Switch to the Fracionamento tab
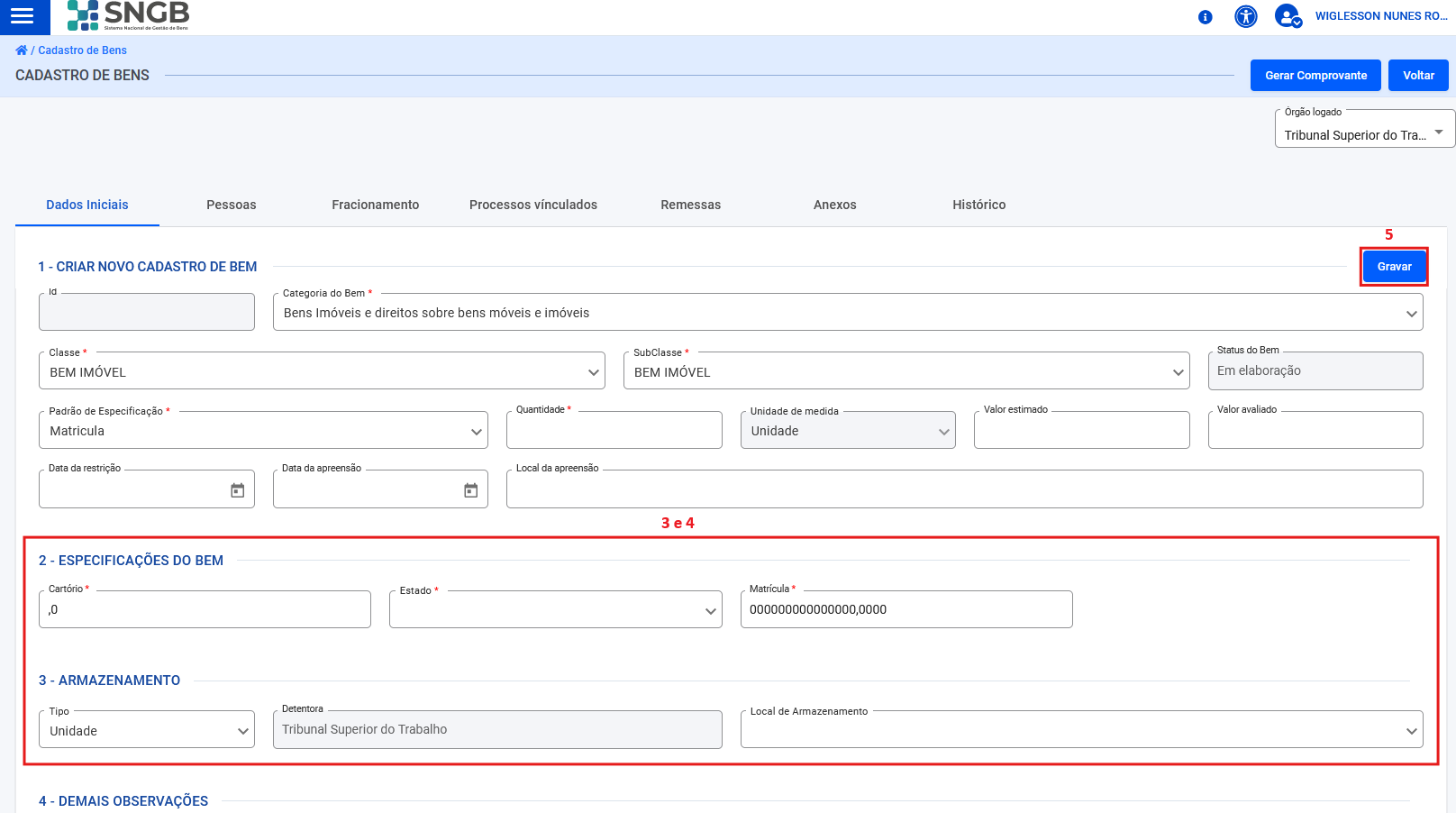The width and height of the screenshot is (1456, 813). pyautogui.click(x=376, y=205)
